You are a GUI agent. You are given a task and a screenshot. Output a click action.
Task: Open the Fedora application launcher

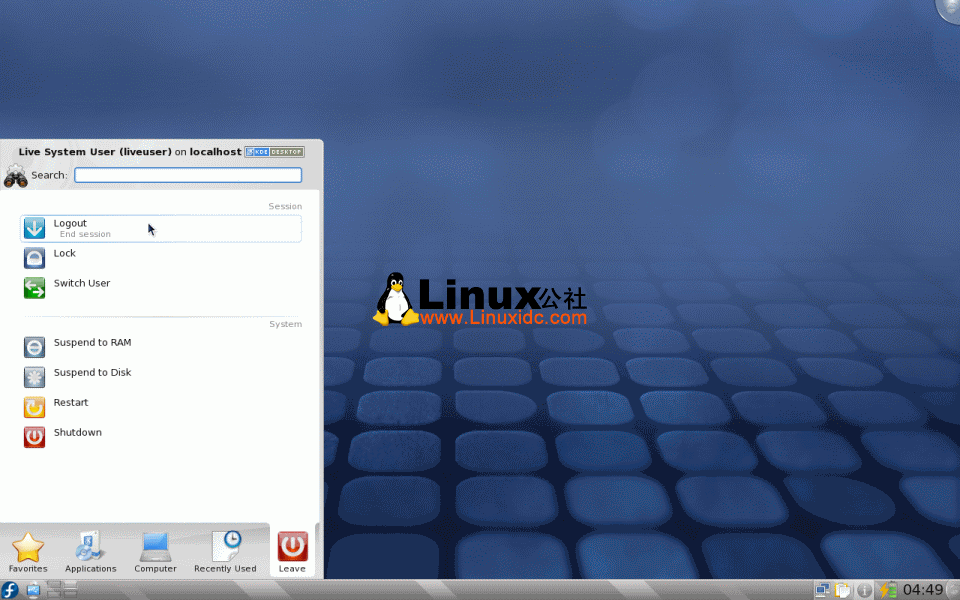(10, 589)
